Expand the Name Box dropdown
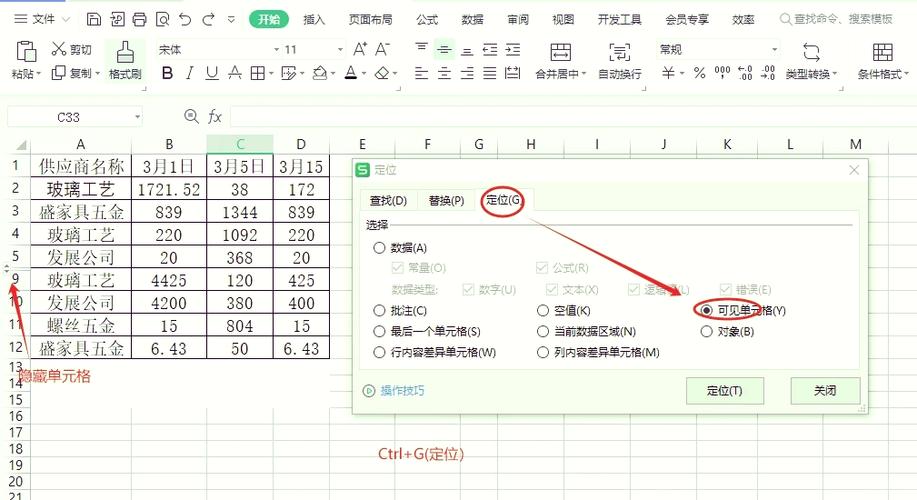 [x=137, y=117]
